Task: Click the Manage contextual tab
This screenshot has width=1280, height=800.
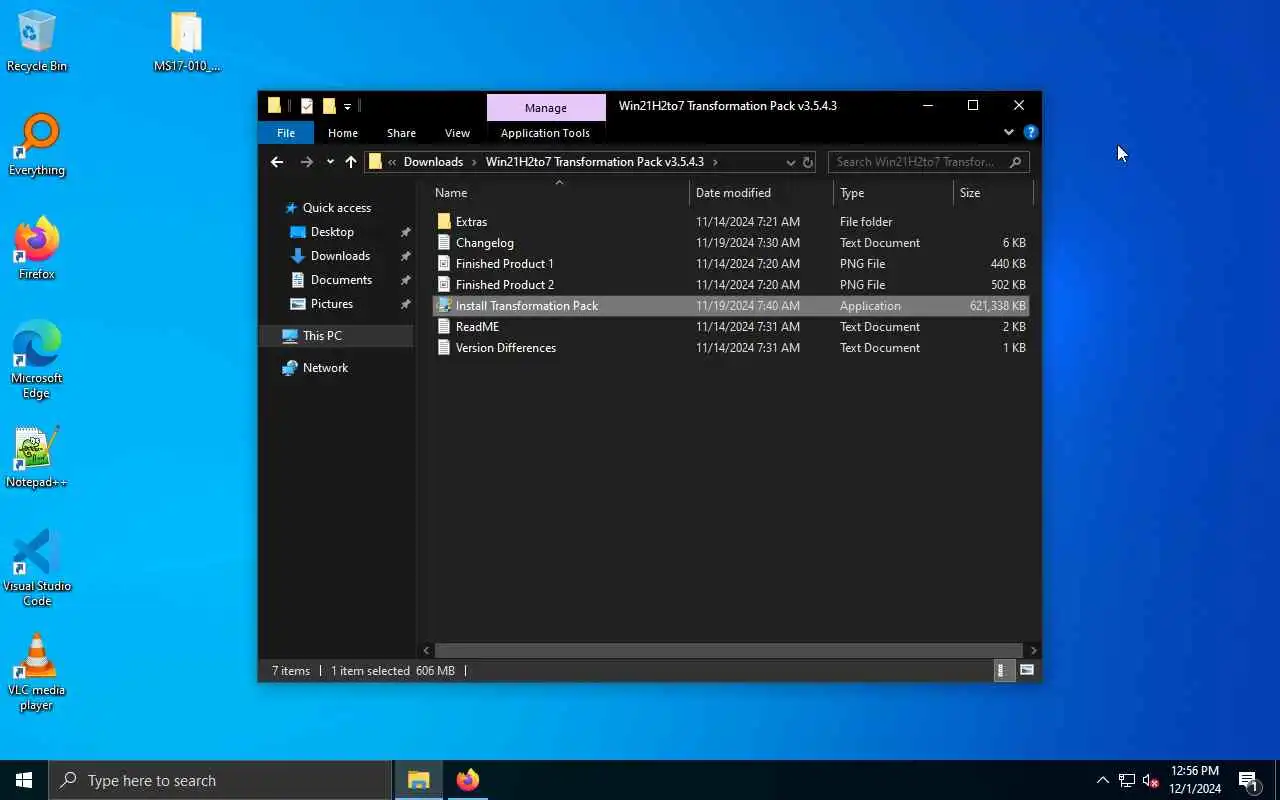Action: click(546, 108)
